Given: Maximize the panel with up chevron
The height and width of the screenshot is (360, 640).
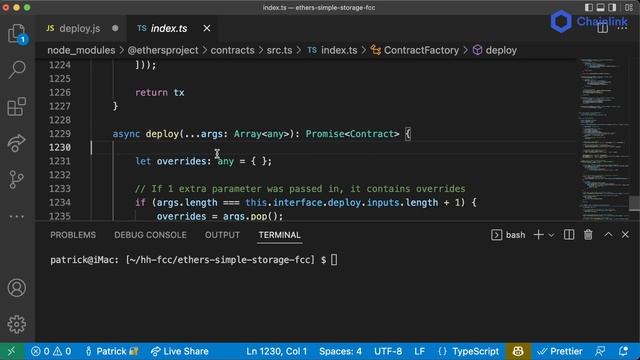Looking at the screenshot, I should tap(608, 235).
